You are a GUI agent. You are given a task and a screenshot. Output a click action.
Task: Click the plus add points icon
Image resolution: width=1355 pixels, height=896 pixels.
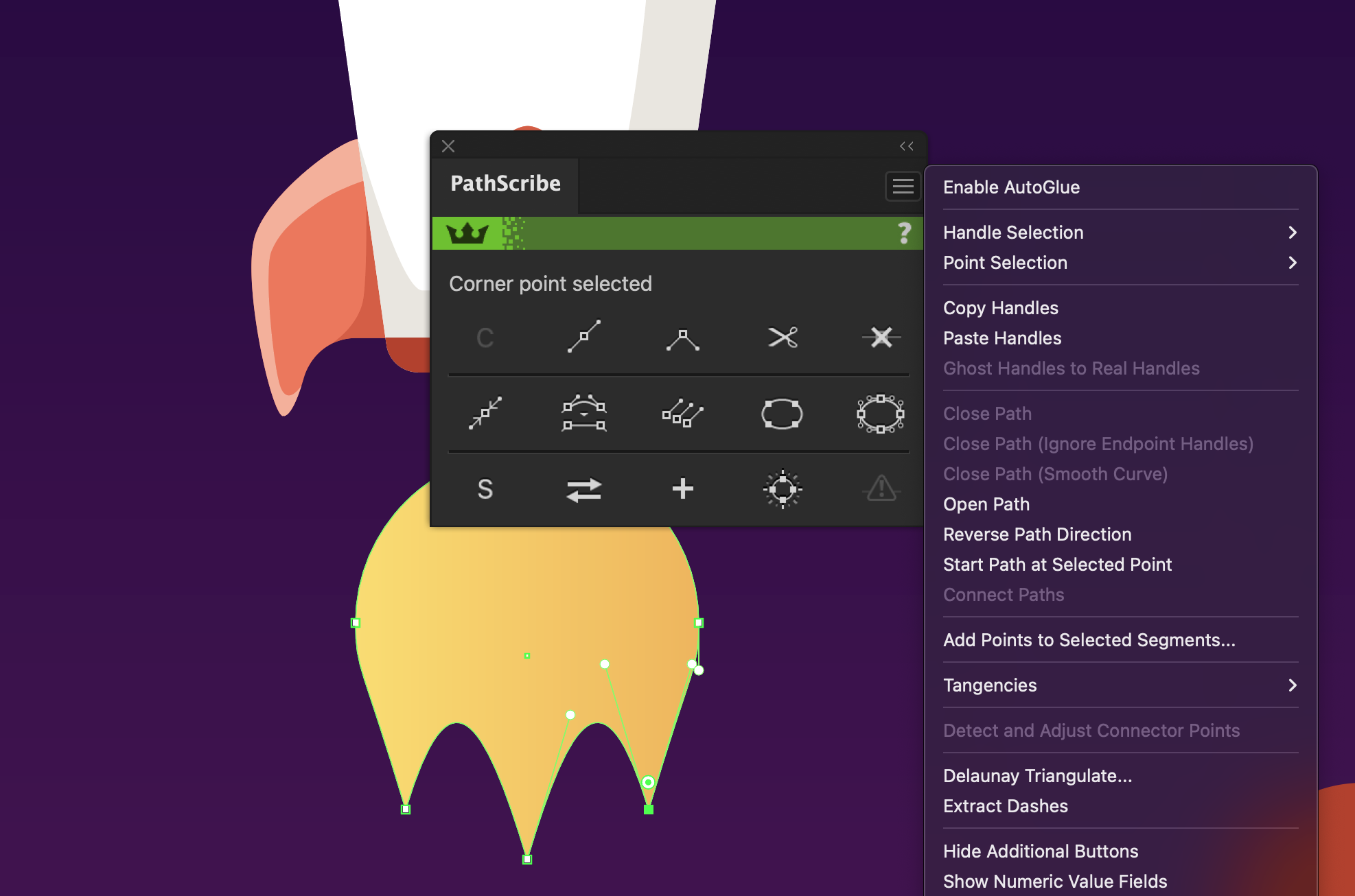coord(683,488)
